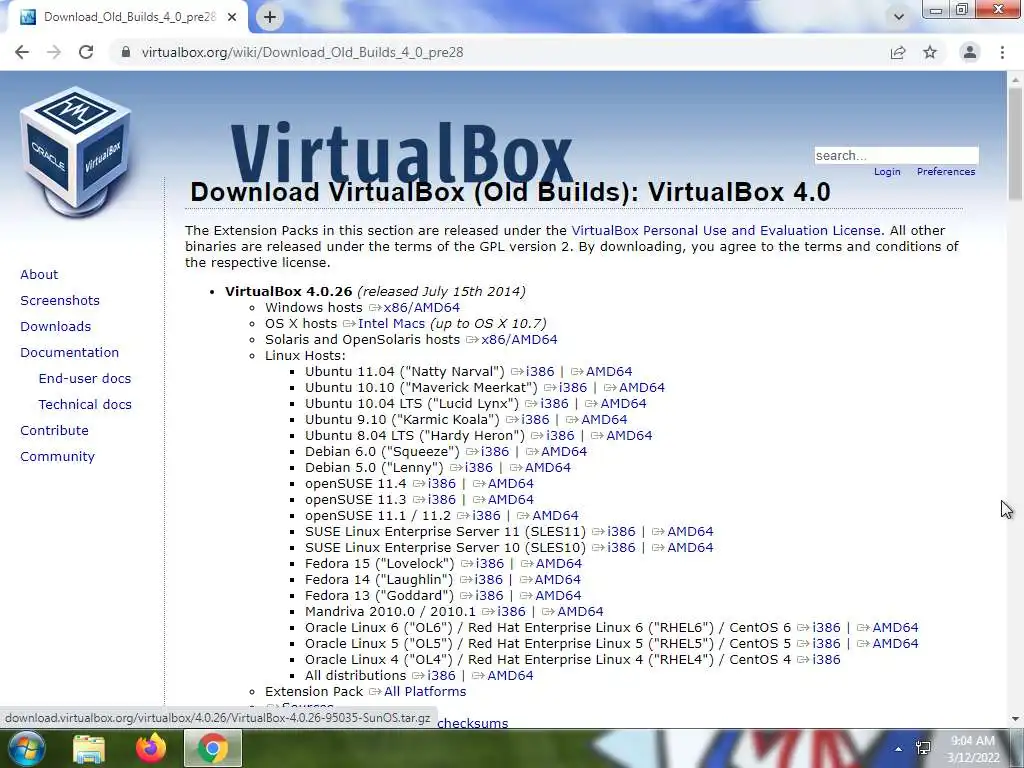Download Fedora 15 Lovelock AMD64
The image size is (1024, 768).
pyautogui.click(x=558, y=564)
